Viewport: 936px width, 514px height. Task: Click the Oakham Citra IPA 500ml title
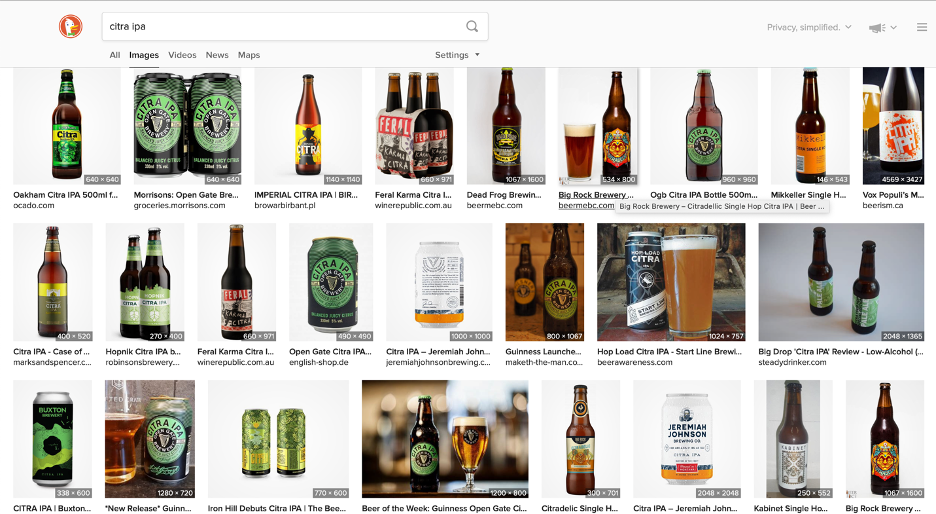click(x=66, y=195)
